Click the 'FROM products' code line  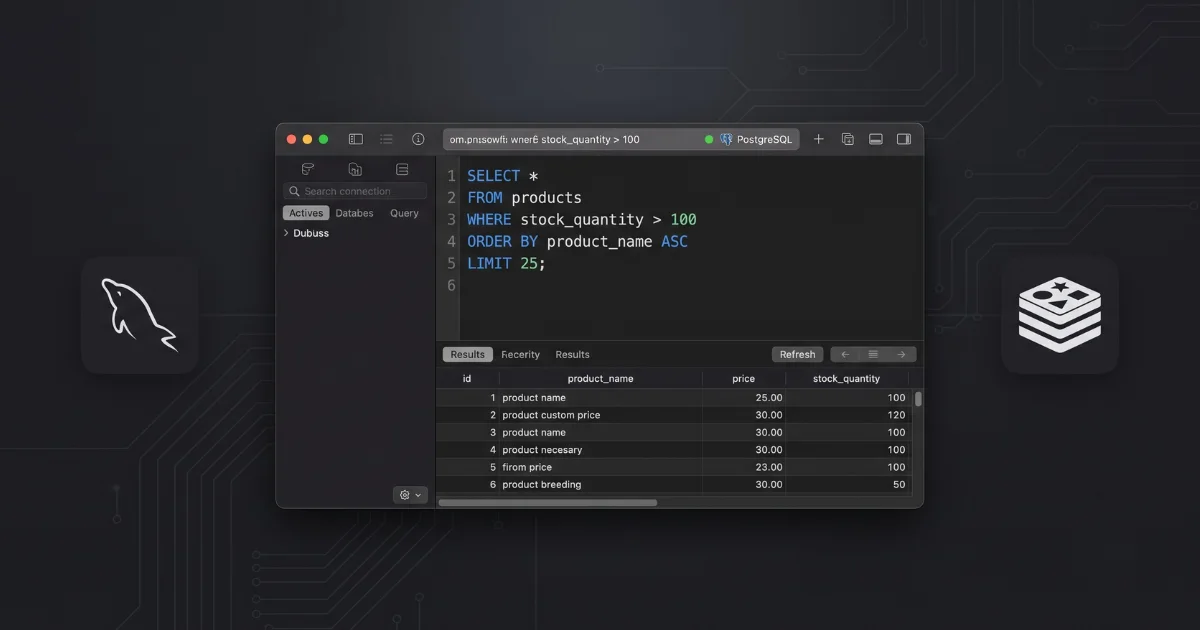pyautogui.click(x=524, y=198)
